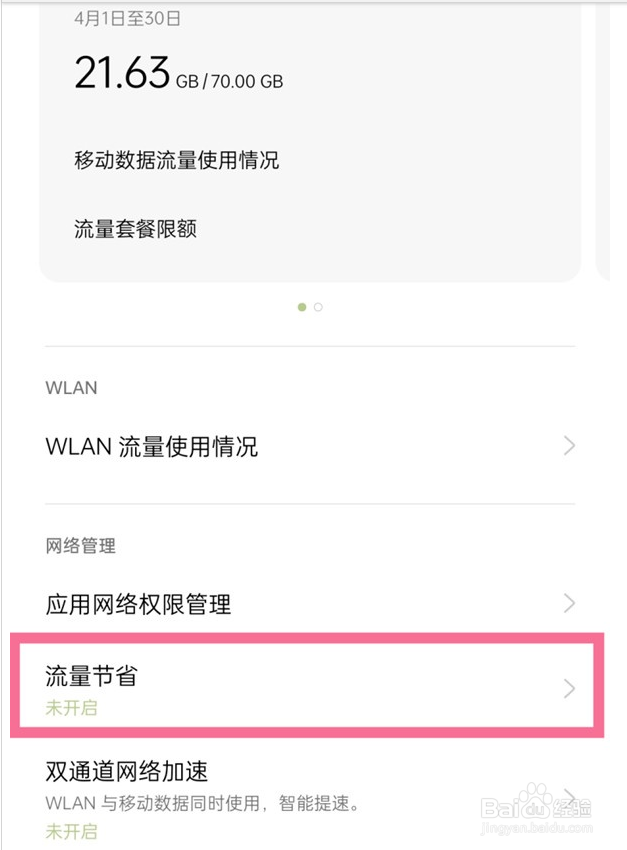Tap the next data card peeking at right
The width and height of the screenshot is (627, 850).
point(603,141)
